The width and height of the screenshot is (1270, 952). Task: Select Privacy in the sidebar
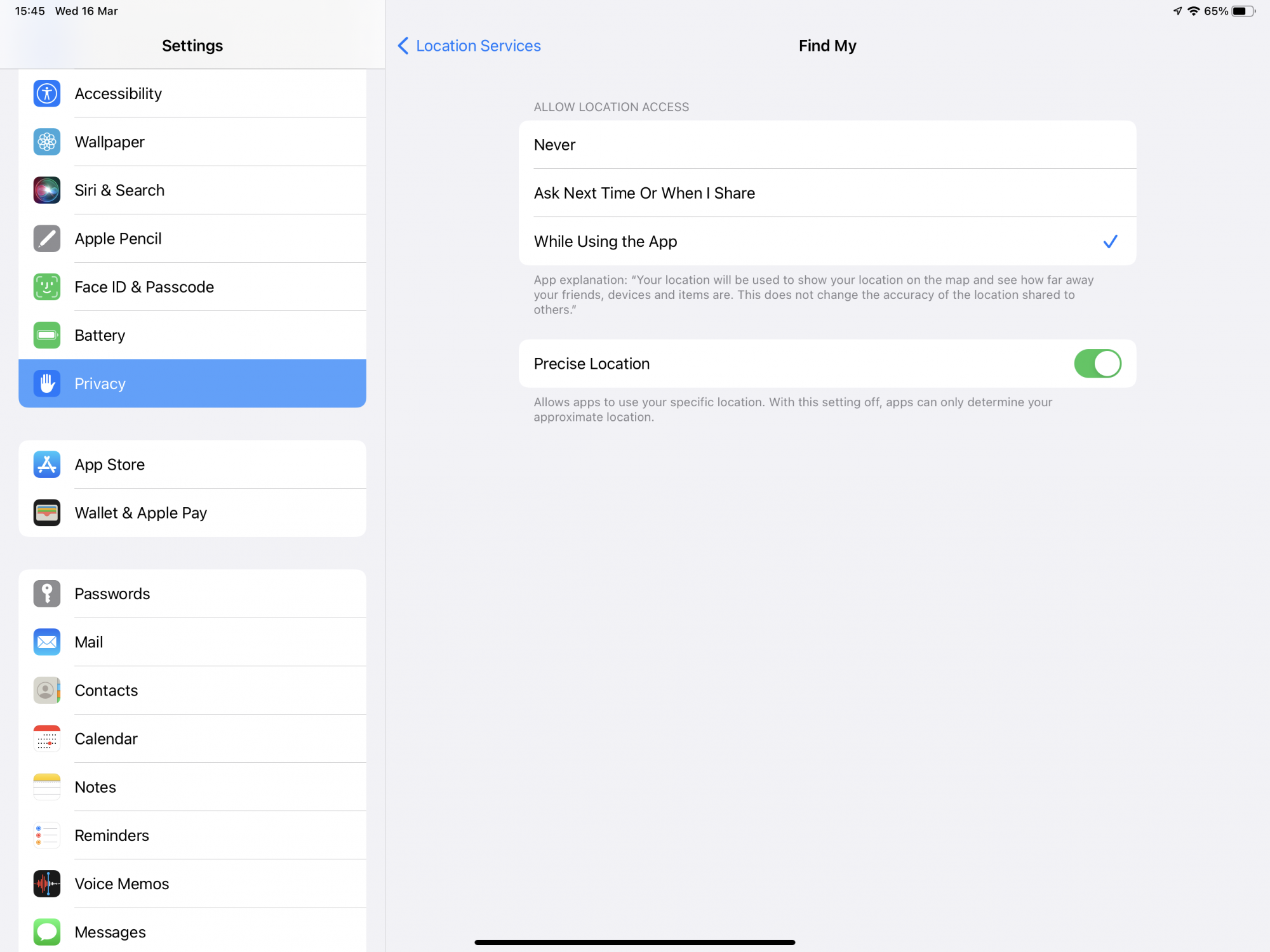(x=192, y=383)
